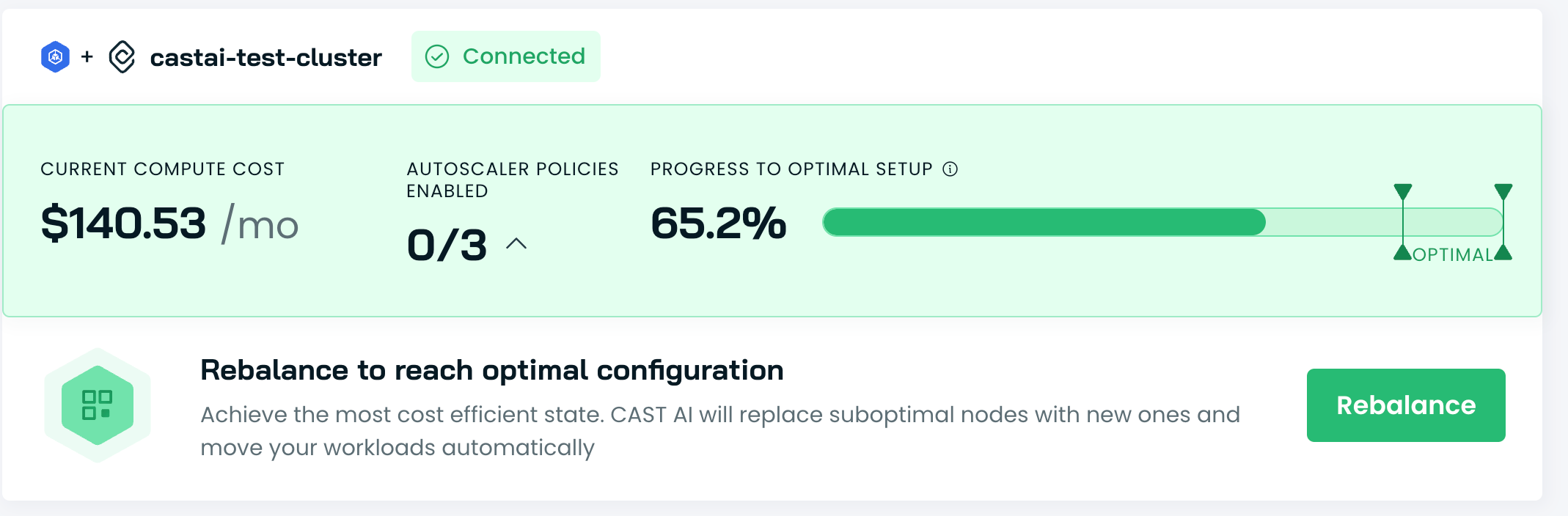Viewport: 1568px width, 516px height.
Task: Click the checkmark circle in Connected badge
Action: (x=437, y=56)
